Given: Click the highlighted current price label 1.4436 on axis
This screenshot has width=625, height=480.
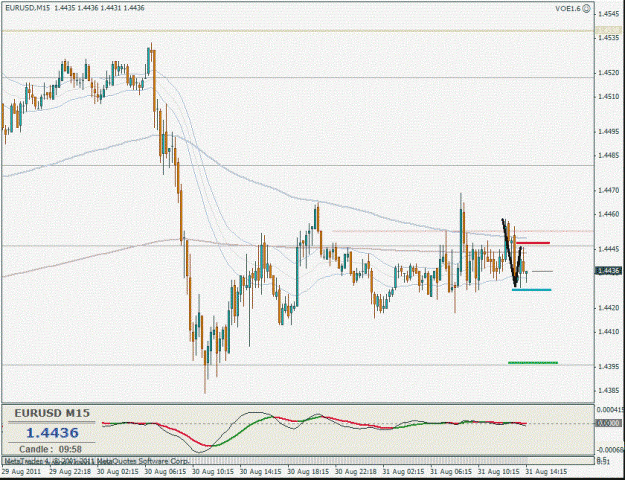Looking at the screenshot, I should coord(609,271).
